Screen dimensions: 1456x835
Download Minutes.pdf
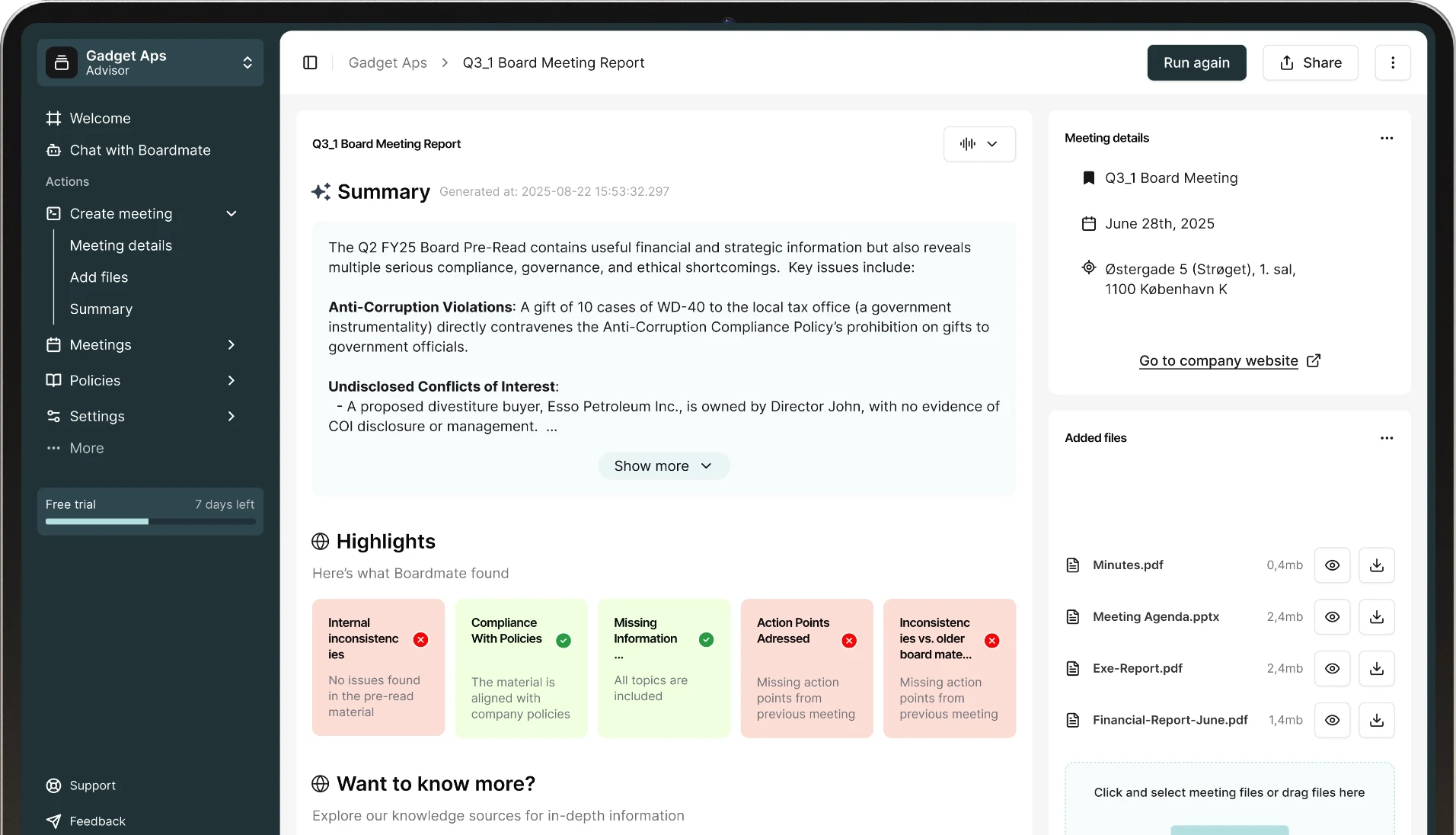[x=1377, y=565]
